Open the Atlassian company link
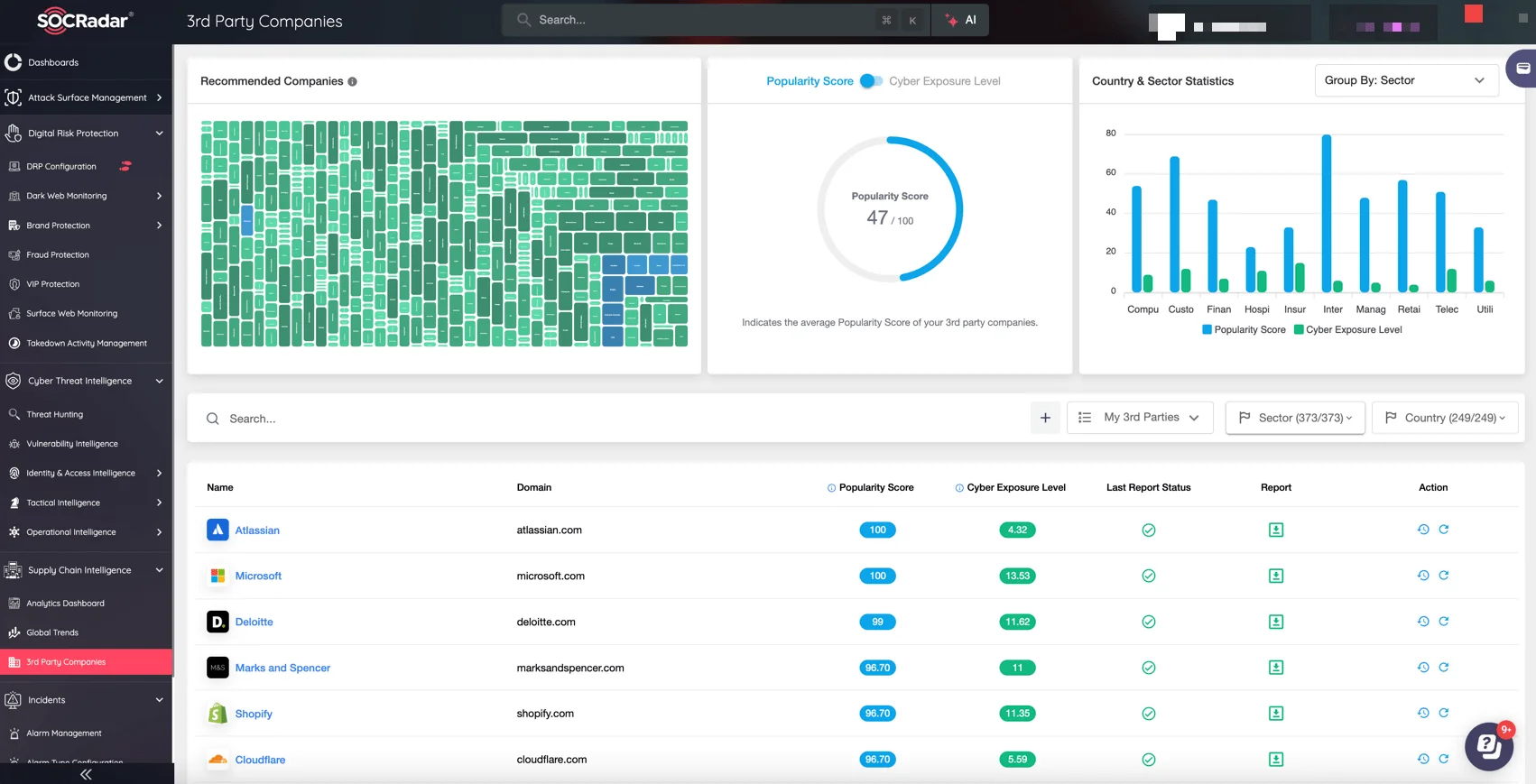Image resolution: width=1536 pixels, height=784 pixels. tap(257, 530)
